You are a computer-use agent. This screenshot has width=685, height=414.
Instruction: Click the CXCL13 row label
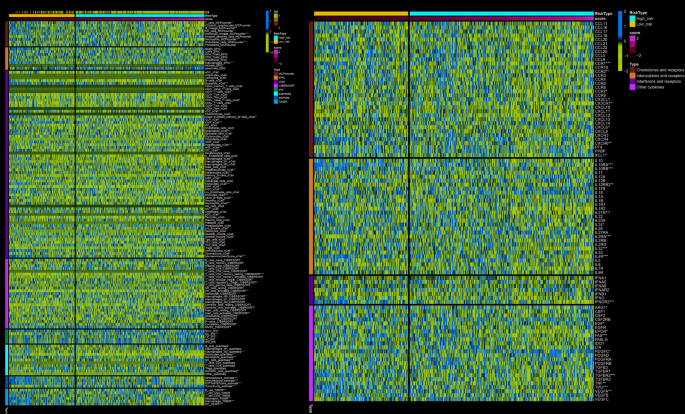point(602,119)
